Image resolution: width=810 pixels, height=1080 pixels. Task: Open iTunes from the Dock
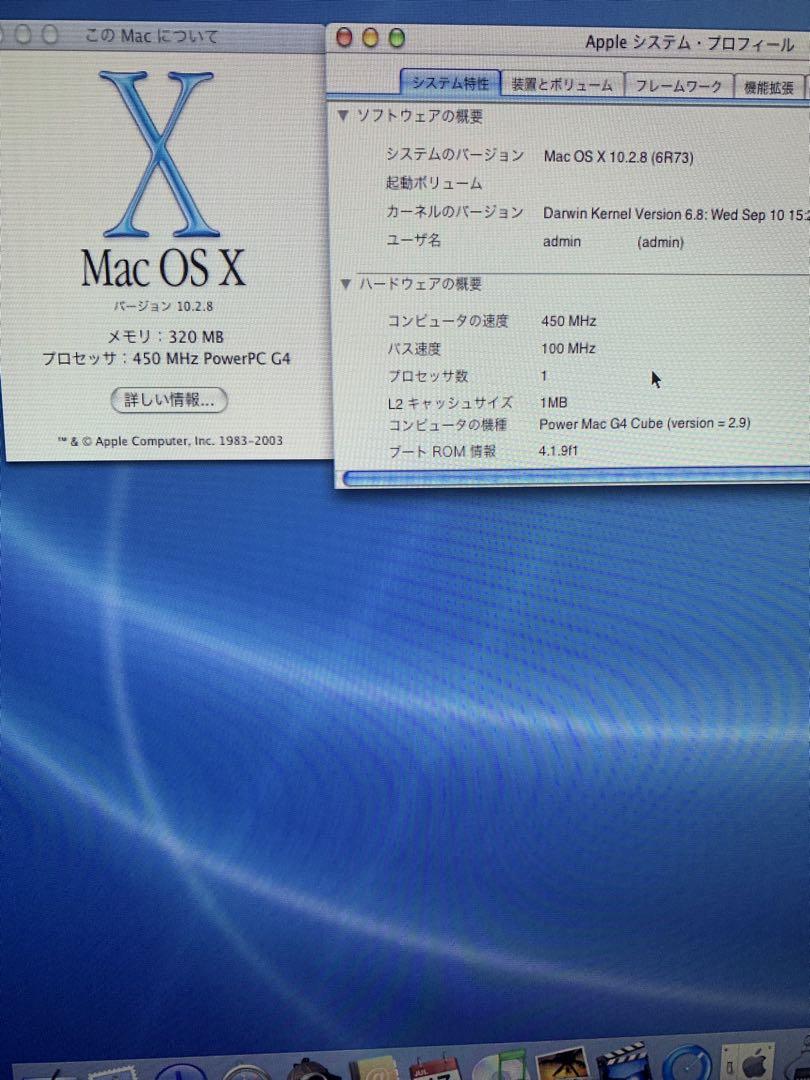(x=499, y=1065)
